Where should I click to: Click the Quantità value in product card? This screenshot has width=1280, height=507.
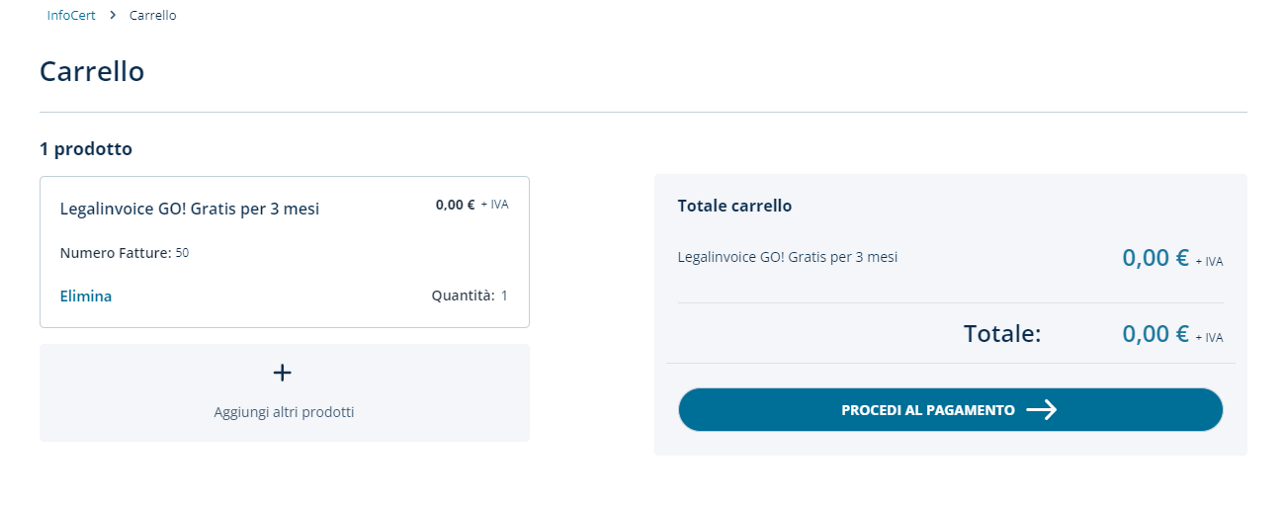(x=504, y=296)
